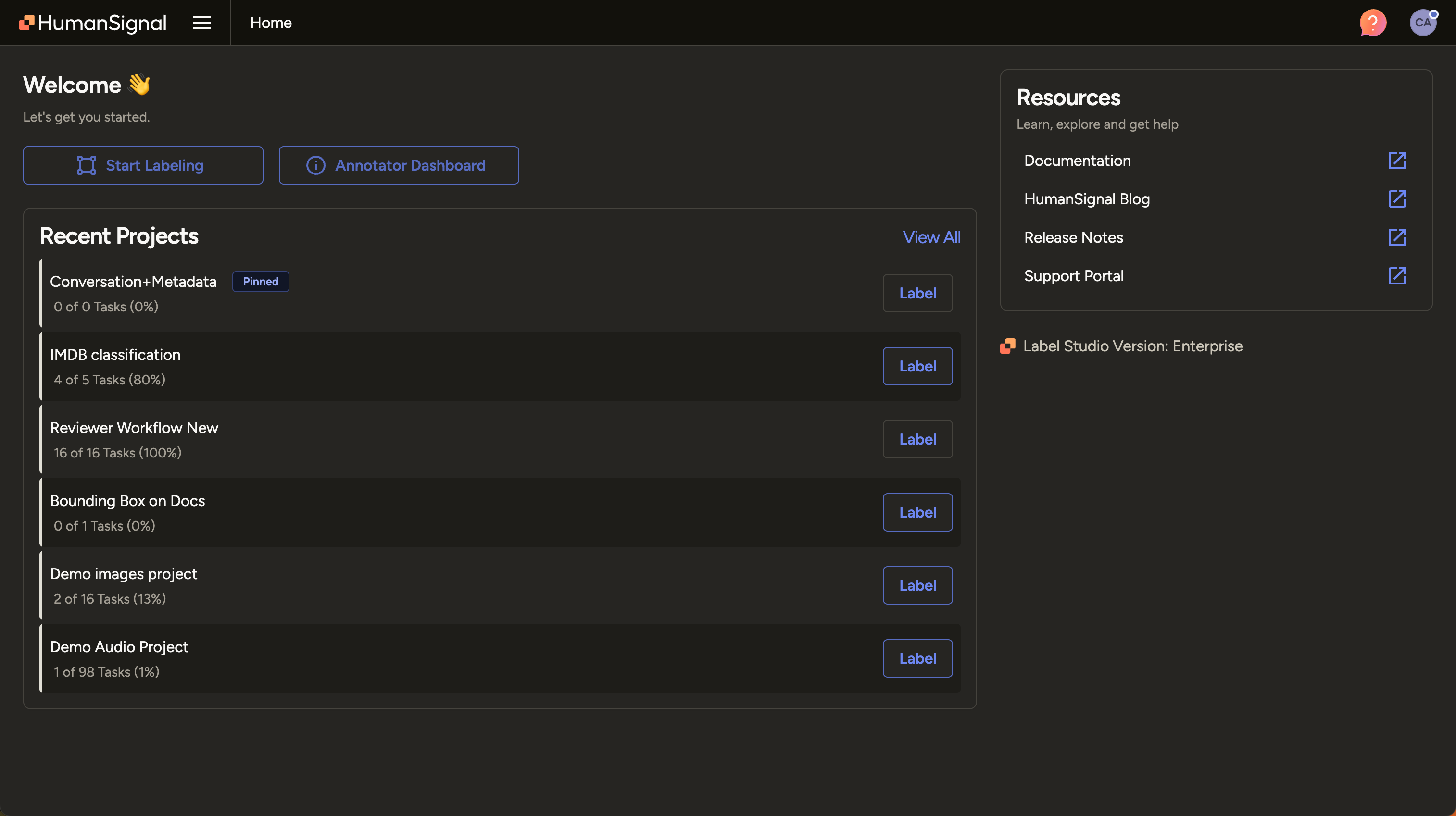Select the Home tab

[x=271, y=23]
